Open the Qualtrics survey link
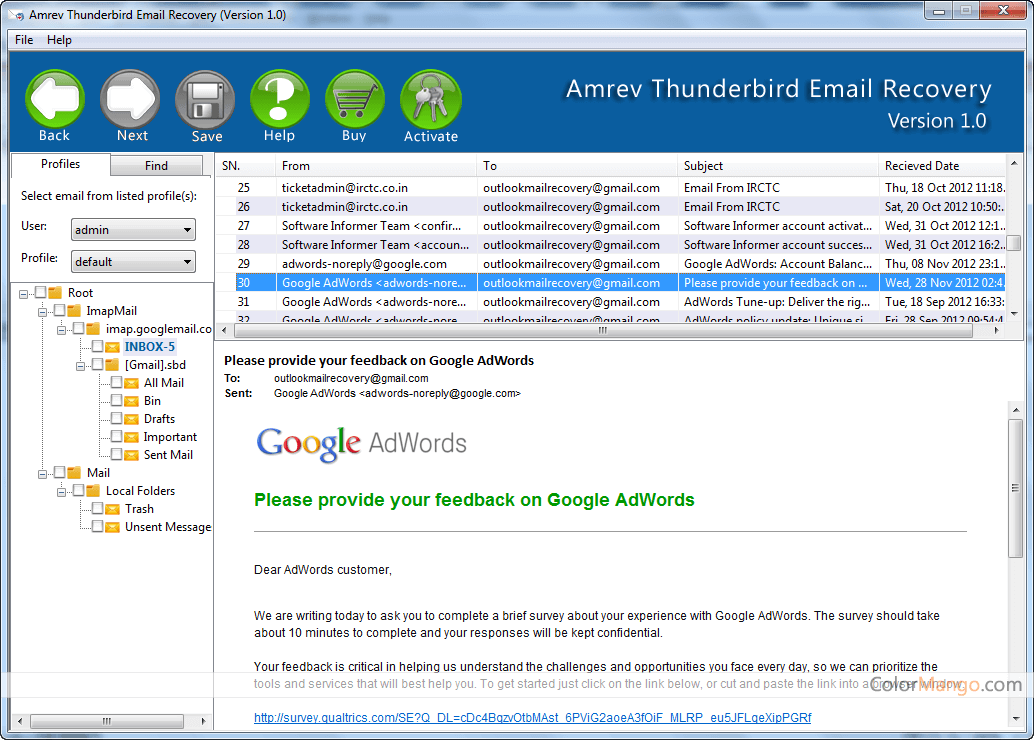 532,718
